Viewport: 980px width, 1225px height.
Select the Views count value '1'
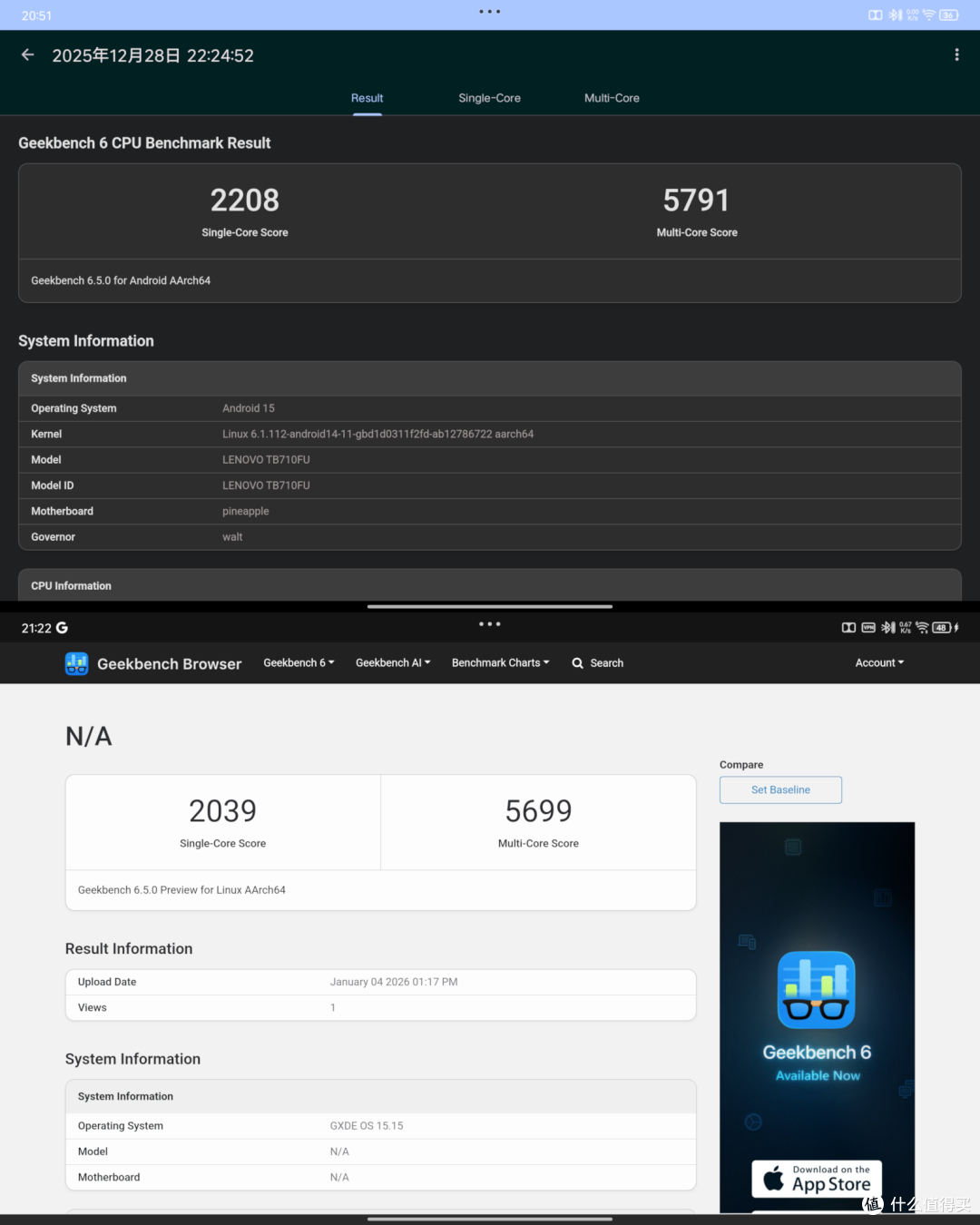[x=333, y=1008]
